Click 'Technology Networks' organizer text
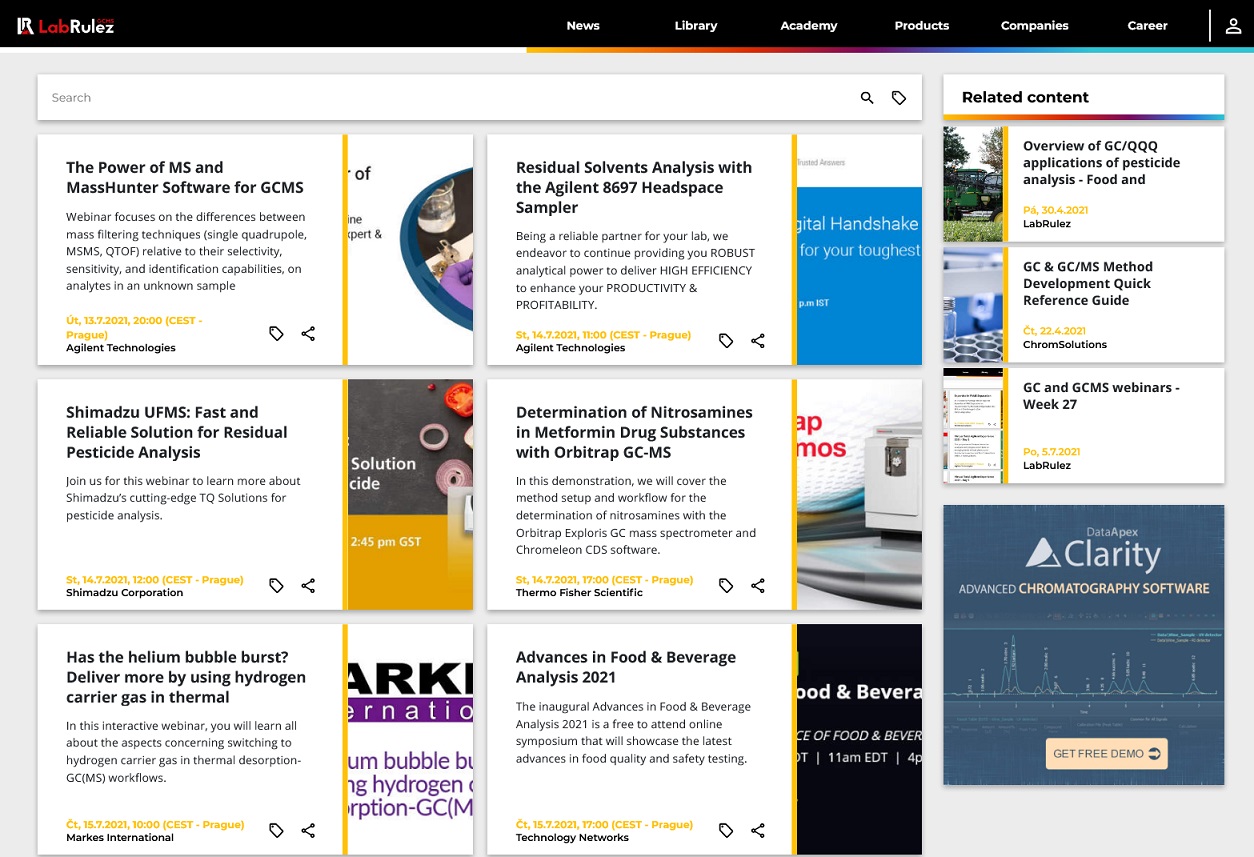The height and width of the screenshot is (857, 1254). [572, 838]
